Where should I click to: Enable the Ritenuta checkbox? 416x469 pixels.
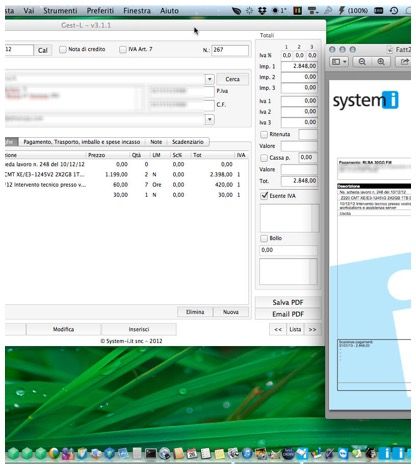(x=264, y=134)
